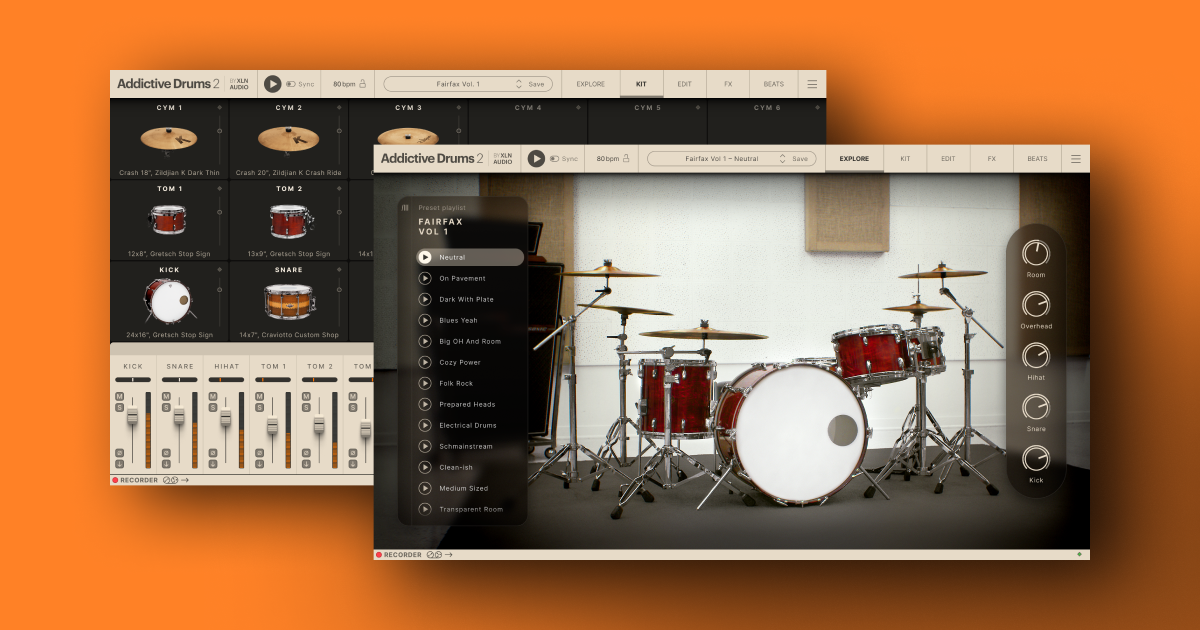The image size is (1200, 630).
Task: Select the TOM 1 Gretsch drum slot
Action: coord(169,220)
